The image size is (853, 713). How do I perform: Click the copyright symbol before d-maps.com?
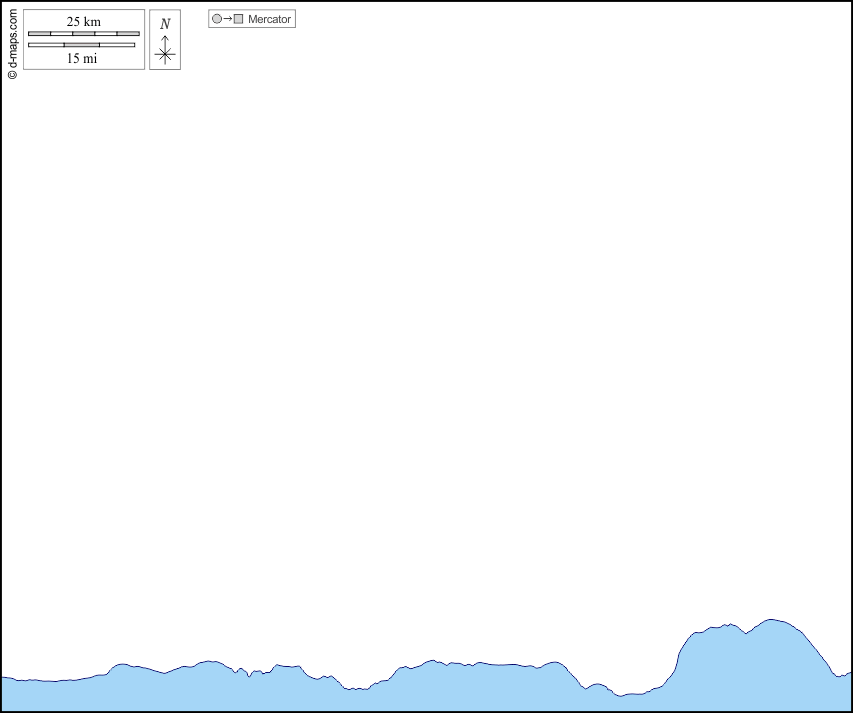pyautogui.click(x=12, y=74)
